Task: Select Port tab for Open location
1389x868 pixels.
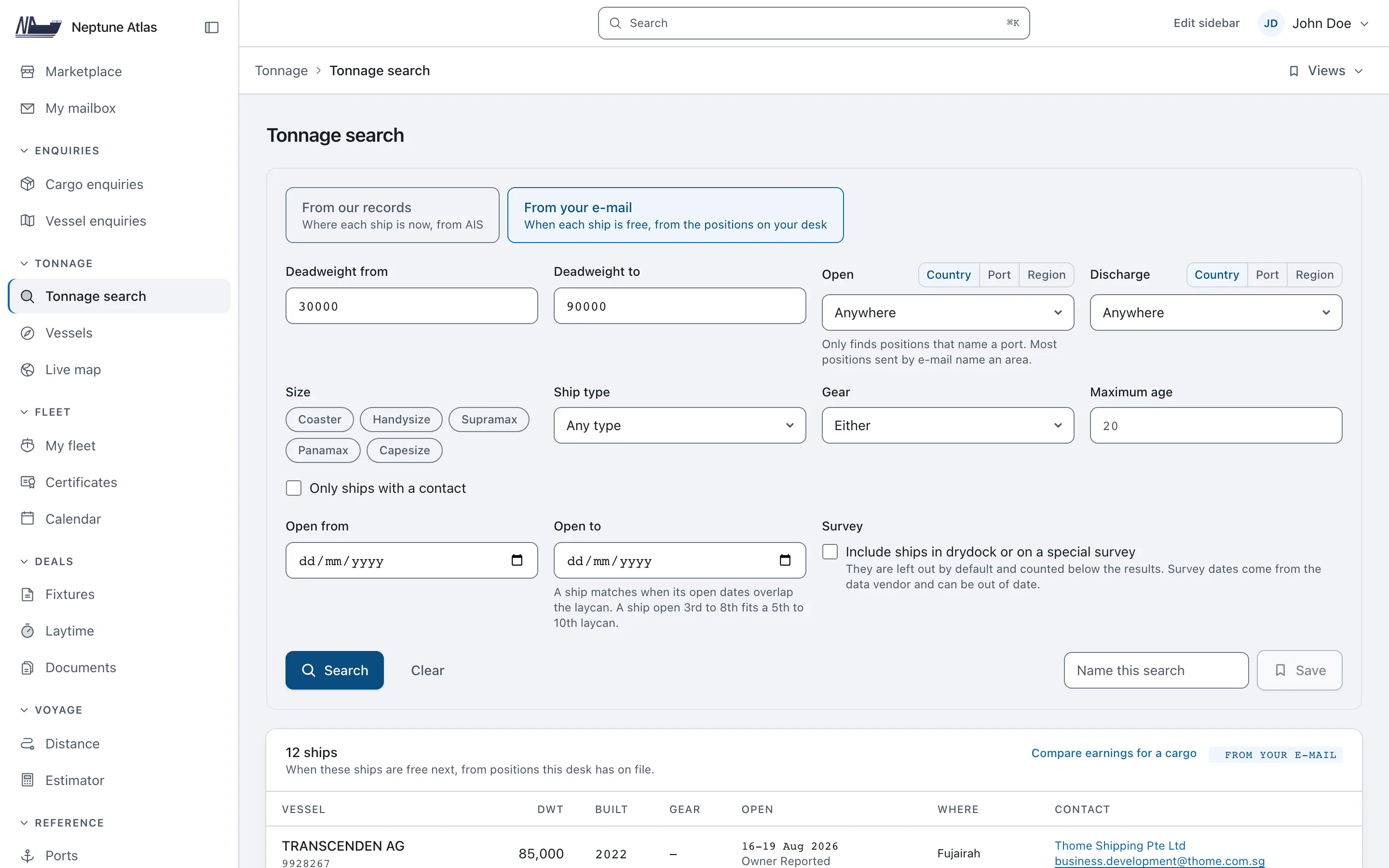Action: coord(999,275)
